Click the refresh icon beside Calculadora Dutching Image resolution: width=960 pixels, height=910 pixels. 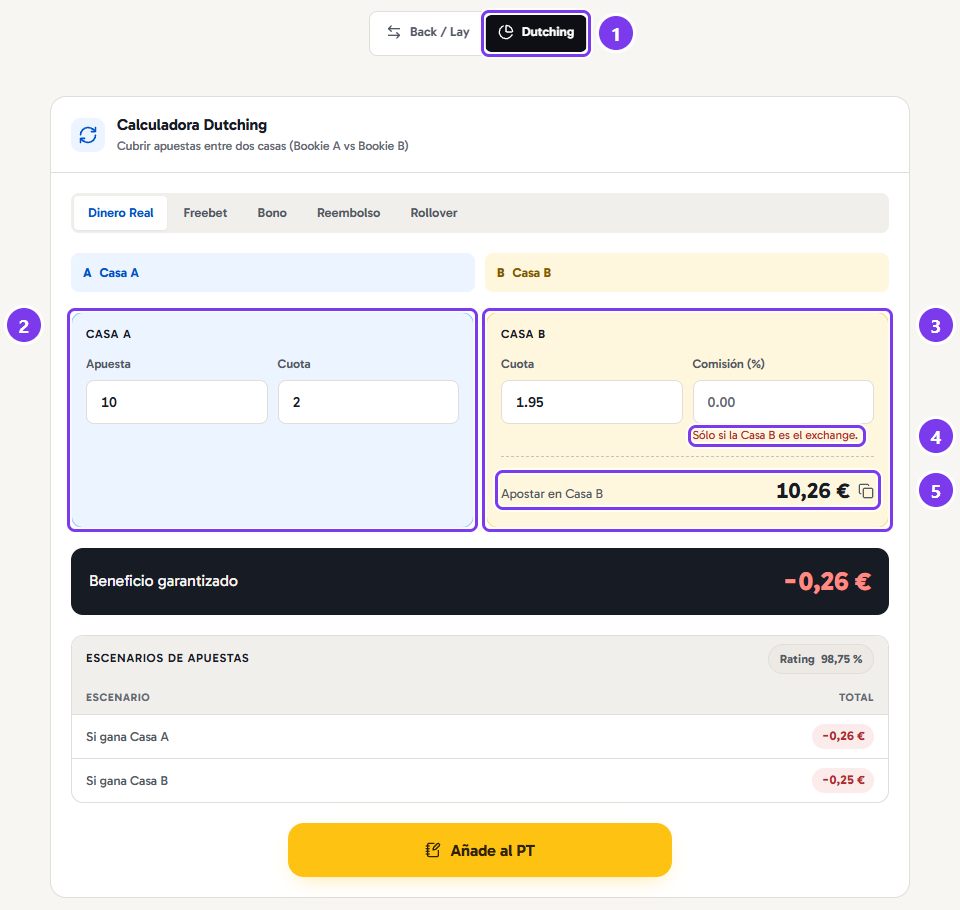tap(88, 135)
